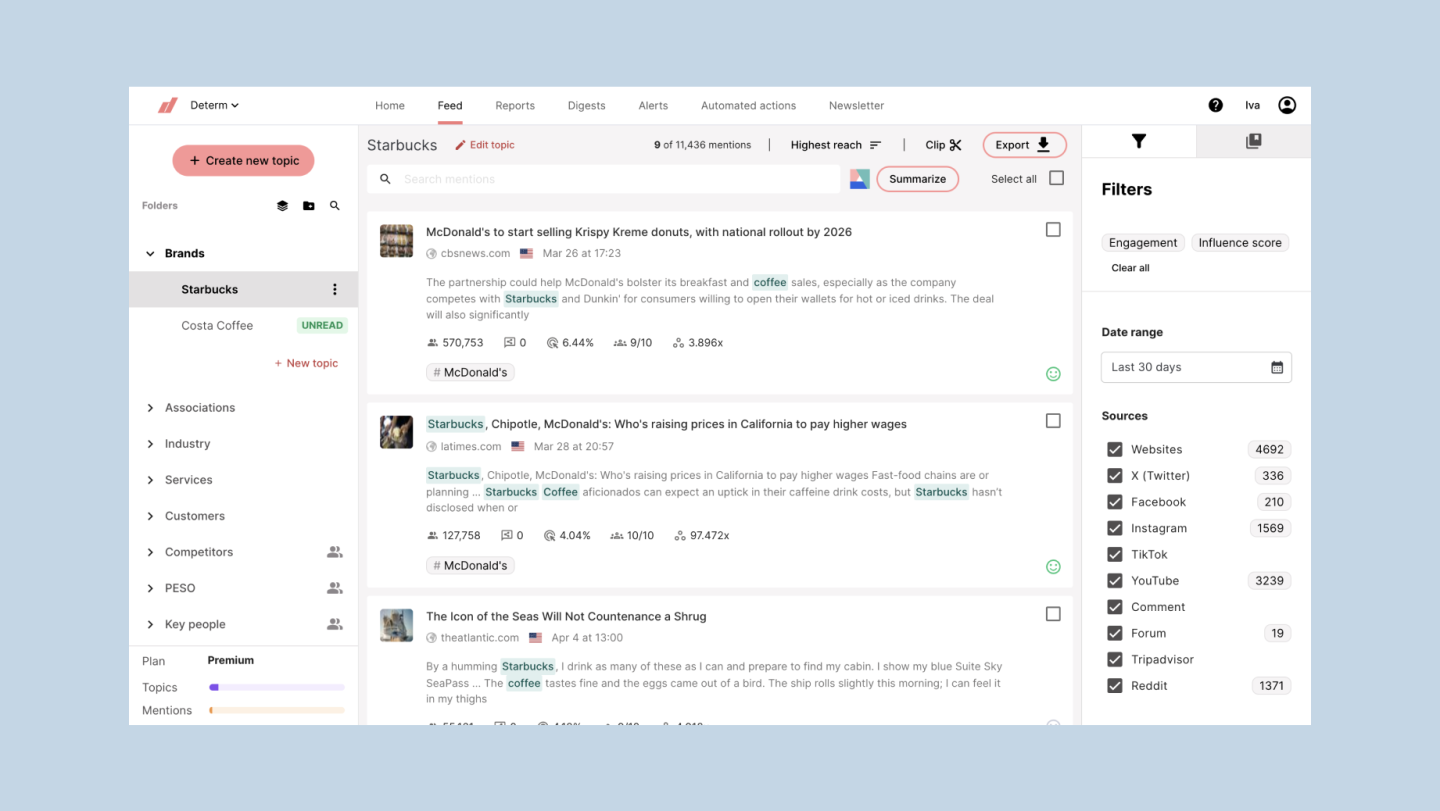Select the Icon of the Seas mention checkbox
This screenshot has width=1440, height=811.
point(1053,614)
